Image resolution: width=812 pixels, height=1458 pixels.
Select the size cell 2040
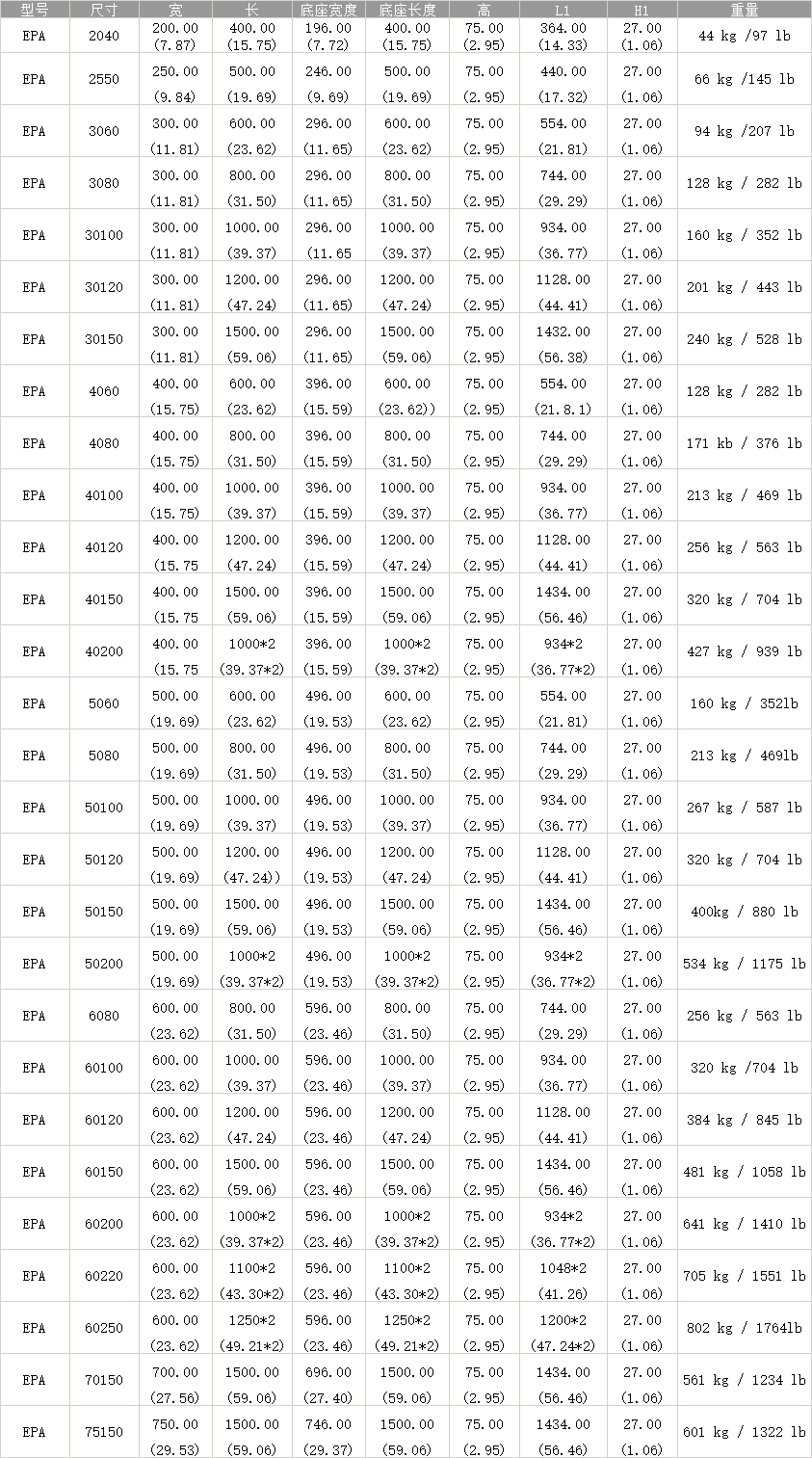click(103, 37)
